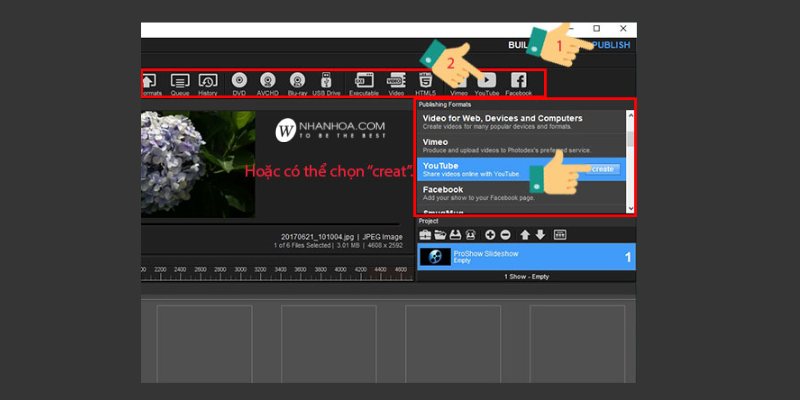Viewport: 800px width, 400px height.
Task: Click the create button in YouTube row
Action: tap(603, 169)
